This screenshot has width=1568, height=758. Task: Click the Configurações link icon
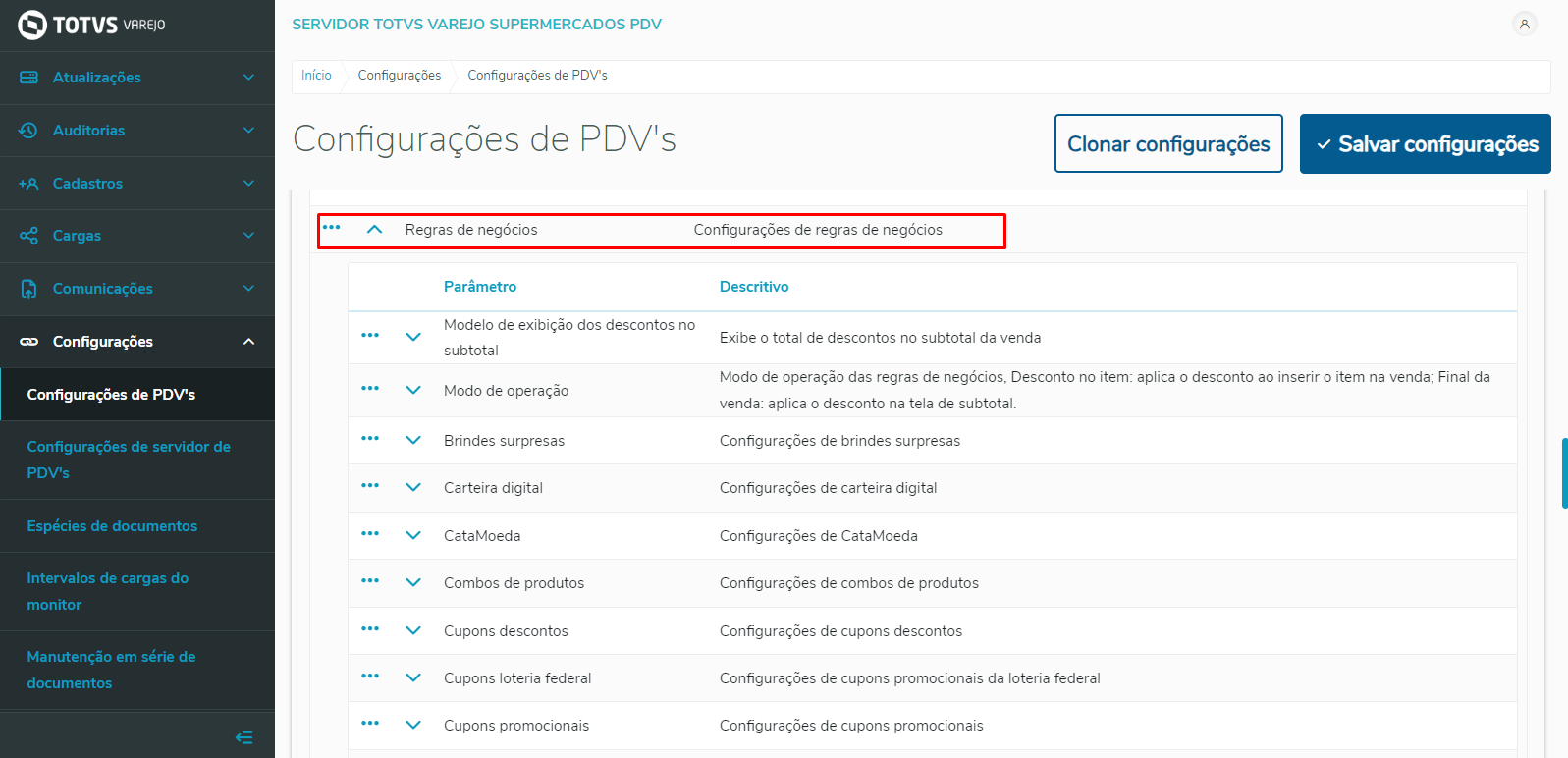[x=28, y=342]
